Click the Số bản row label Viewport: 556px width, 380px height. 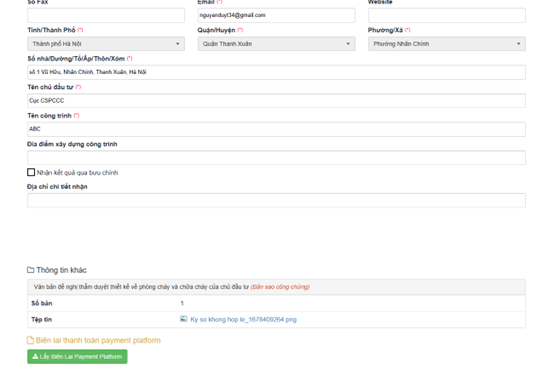[42, 303]
